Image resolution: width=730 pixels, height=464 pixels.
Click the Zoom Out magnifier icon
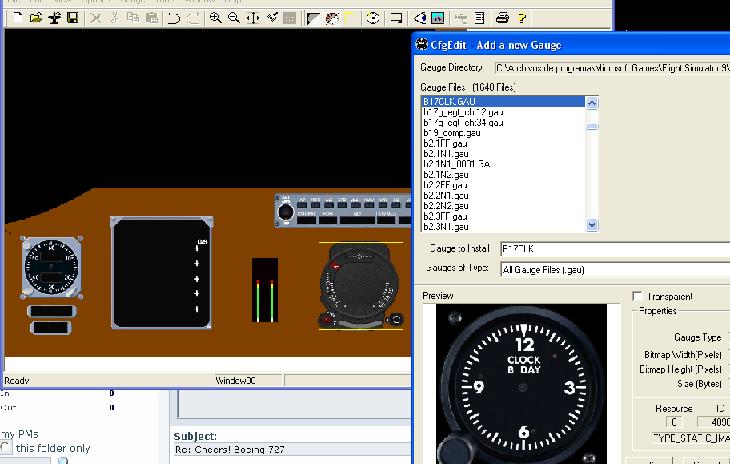[234, 18]
